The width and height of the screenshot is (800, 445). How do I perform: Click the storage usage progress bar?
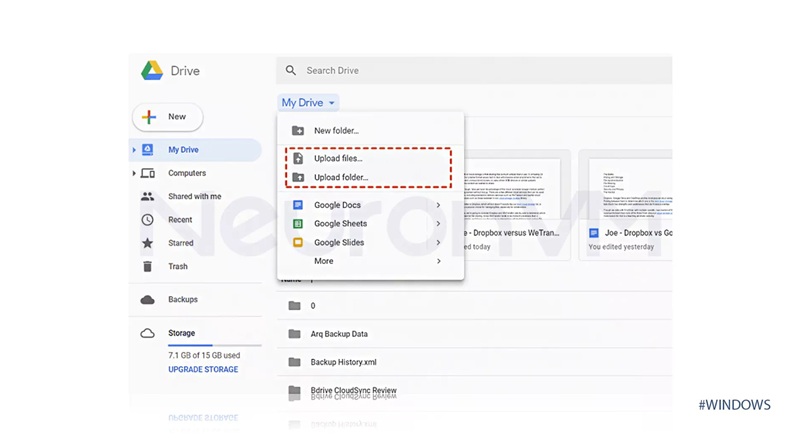pos(215,345)
